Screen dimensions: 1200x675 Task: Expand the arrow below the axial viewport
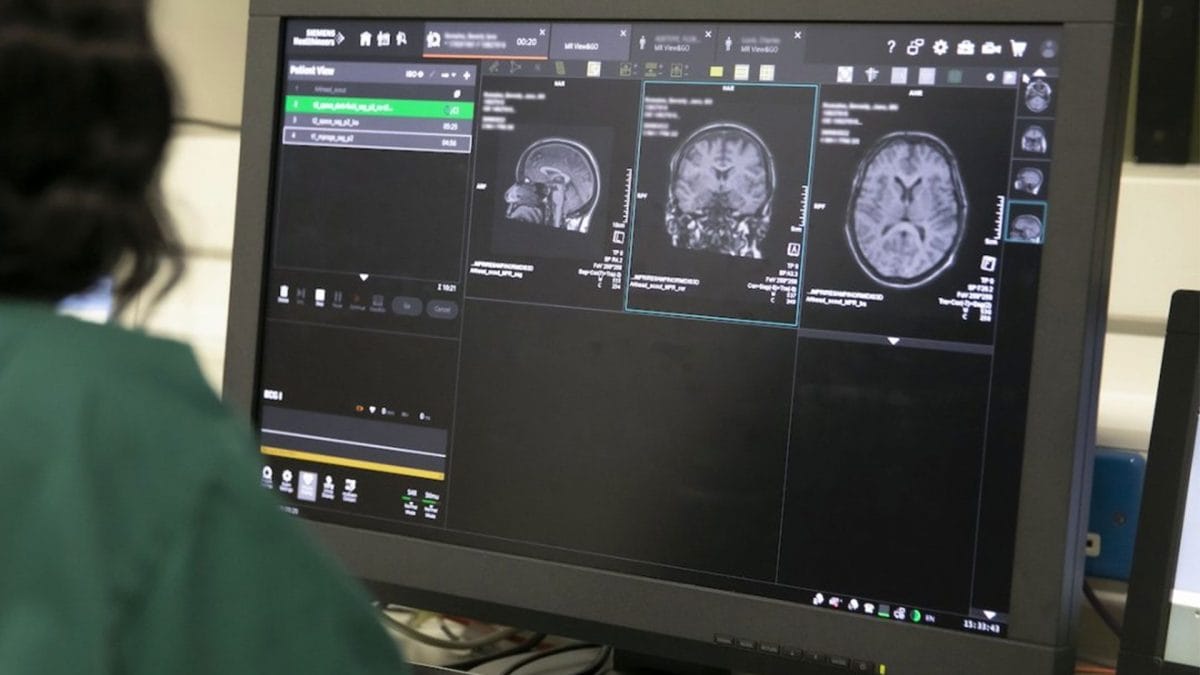click(x=890, y=340)
